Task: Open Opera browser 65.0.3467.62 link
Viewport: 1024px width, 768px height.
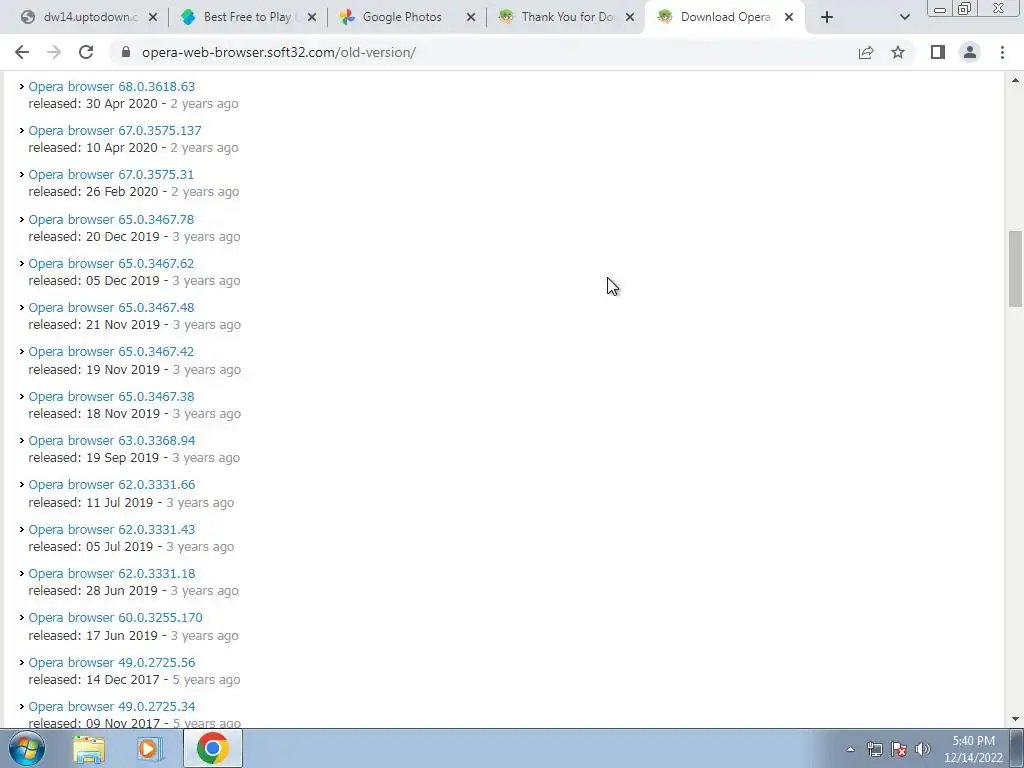Action: (x=111, y=263)
